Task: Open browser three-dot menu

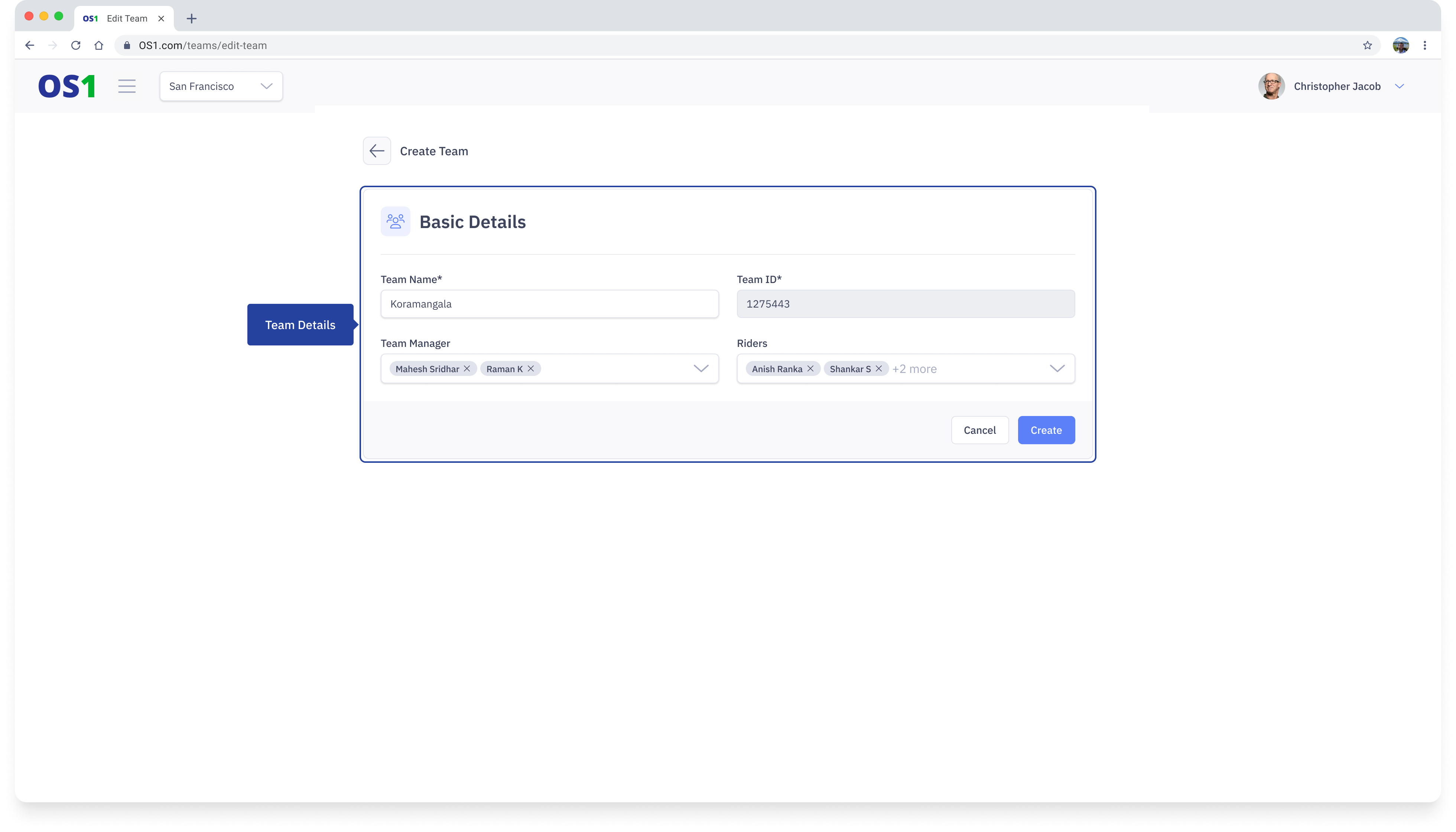Action: point(1424,45)
